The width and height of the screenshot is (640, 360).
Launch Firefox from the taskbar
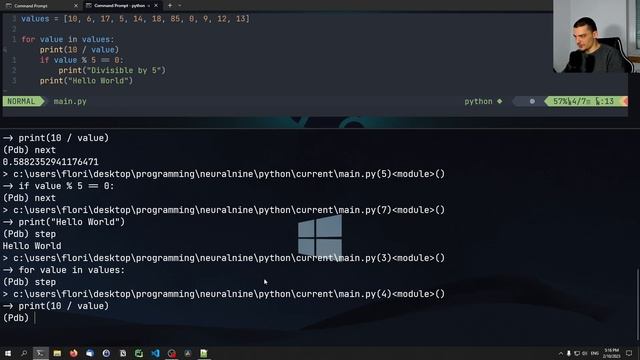coord(73,353)
